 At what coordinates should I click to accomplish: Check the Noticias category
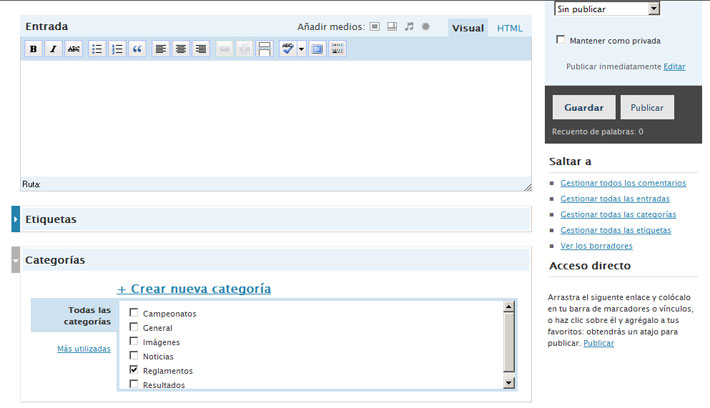[x=134, y=355]
